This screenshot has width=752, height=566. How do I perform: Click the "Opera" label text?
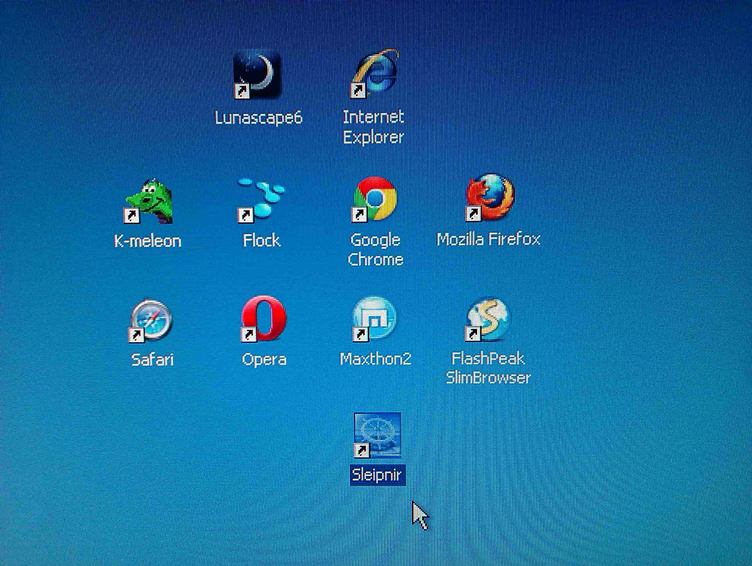264,359
